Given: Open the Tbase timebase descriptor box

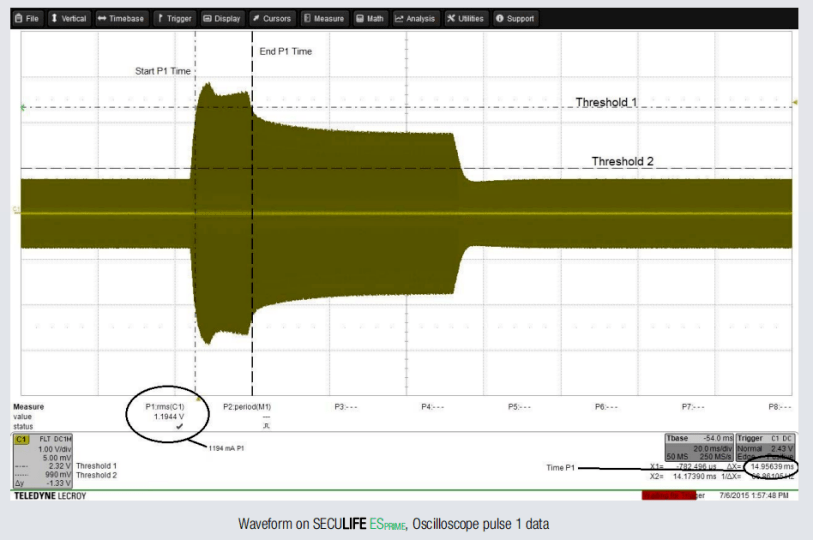Looking at the screenshot, I should (699, 454).
